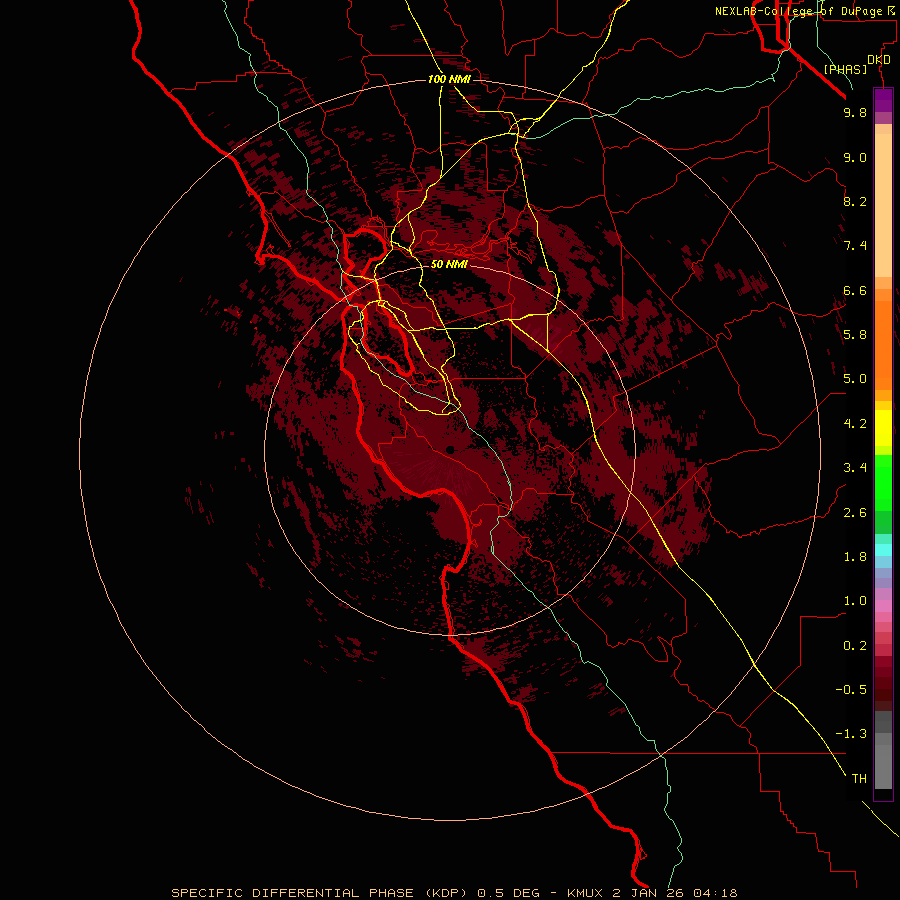Pick the yellow band of the color scale
Viewport: 900px width, 900px height.
pos(883,428)
